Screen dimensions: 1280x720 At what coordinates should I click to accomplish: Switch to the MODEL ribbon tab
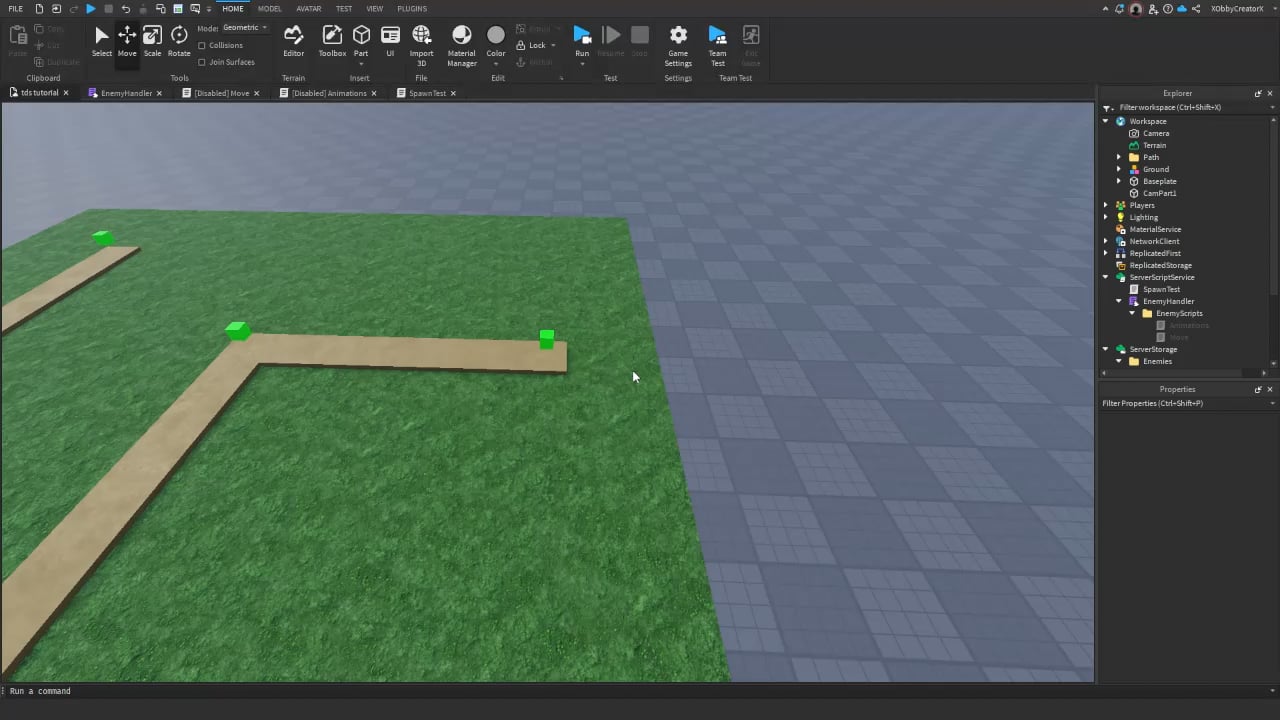click(270, 9)
